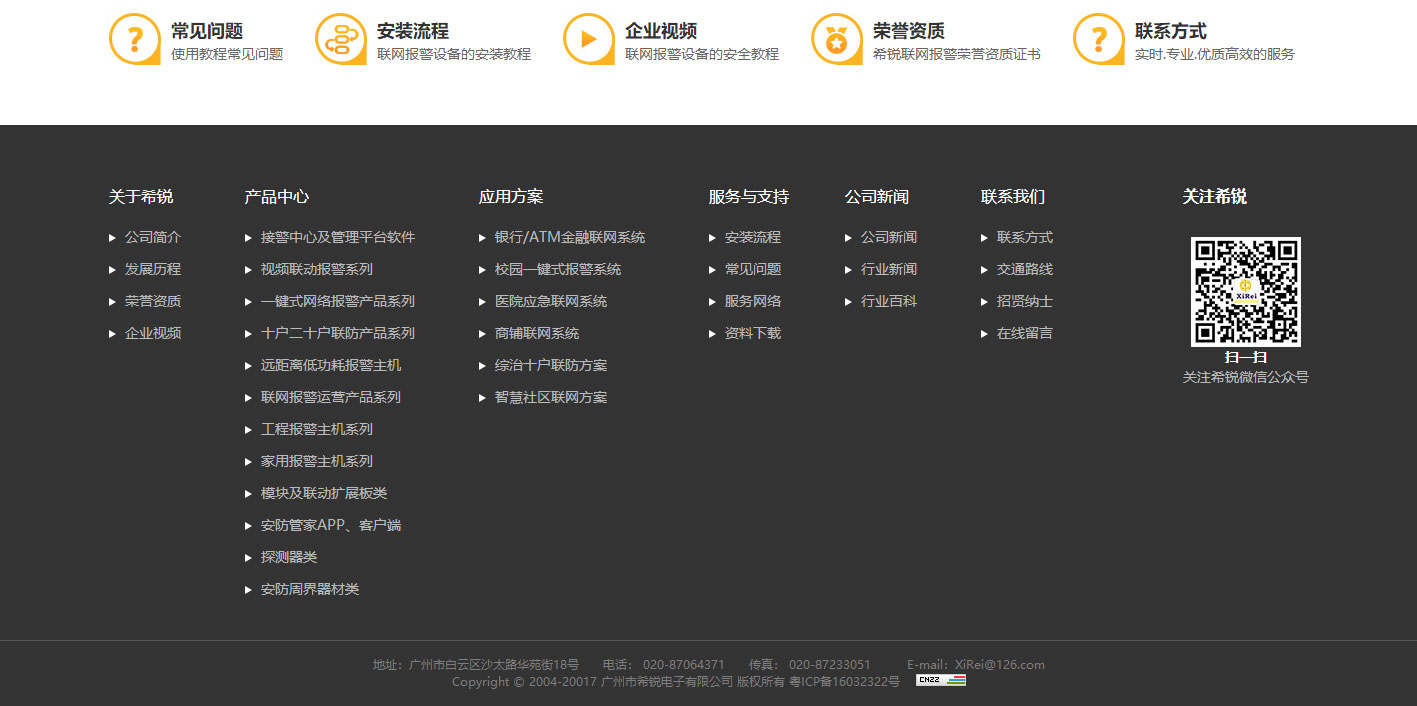Screen dimensions: 1417x706
Task: Open the 行业百科 news link
Action: pyautogui.click(x=889, y=301)
